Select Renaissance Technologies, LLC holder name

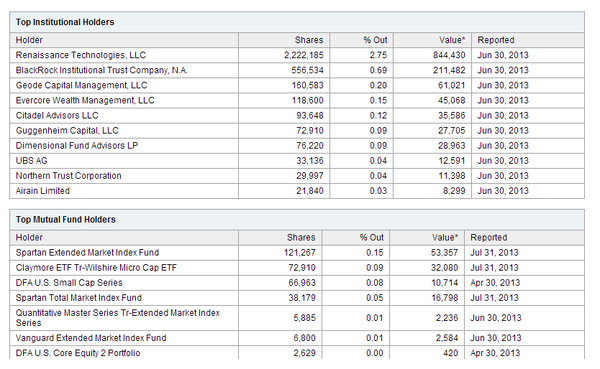tap(81, 55)
